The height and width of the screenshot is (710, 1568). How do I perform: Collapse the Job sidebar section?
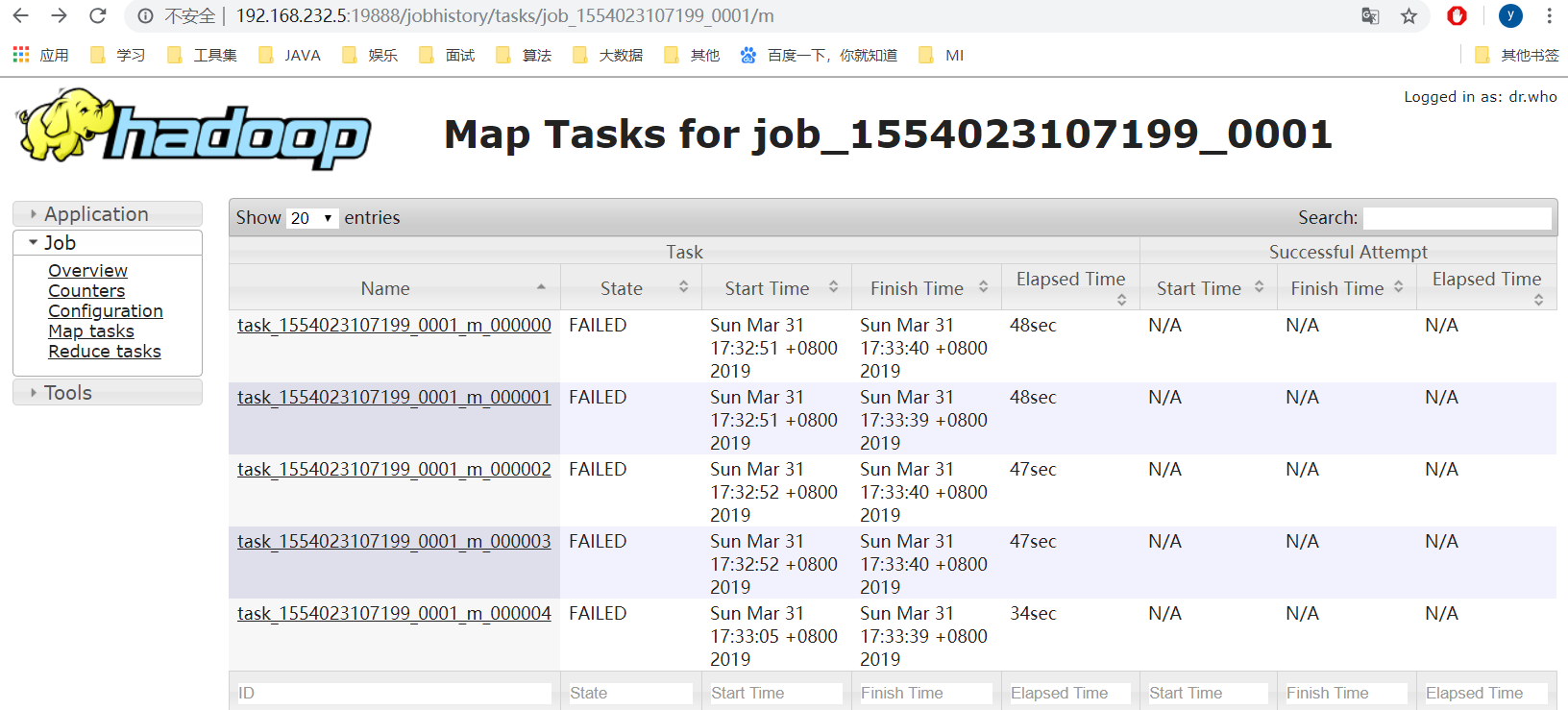coord(108,243)
